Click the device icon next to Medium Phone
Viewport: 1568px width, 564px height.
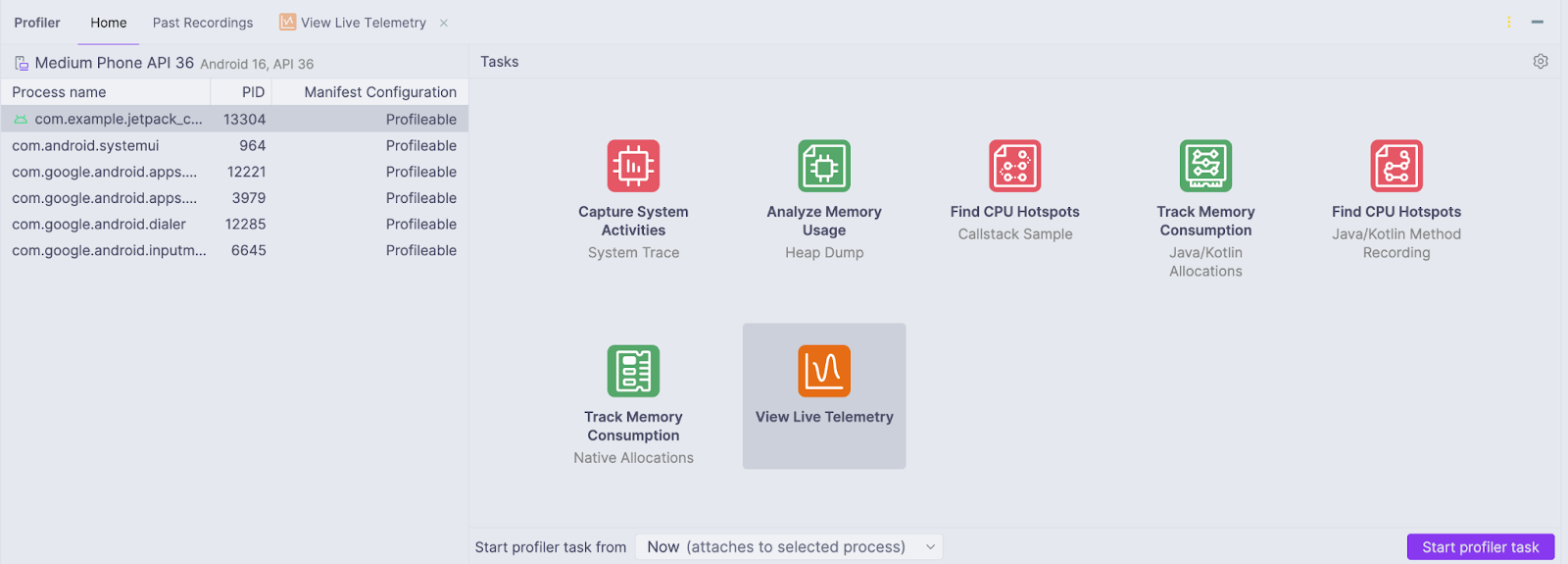point(22,64)
